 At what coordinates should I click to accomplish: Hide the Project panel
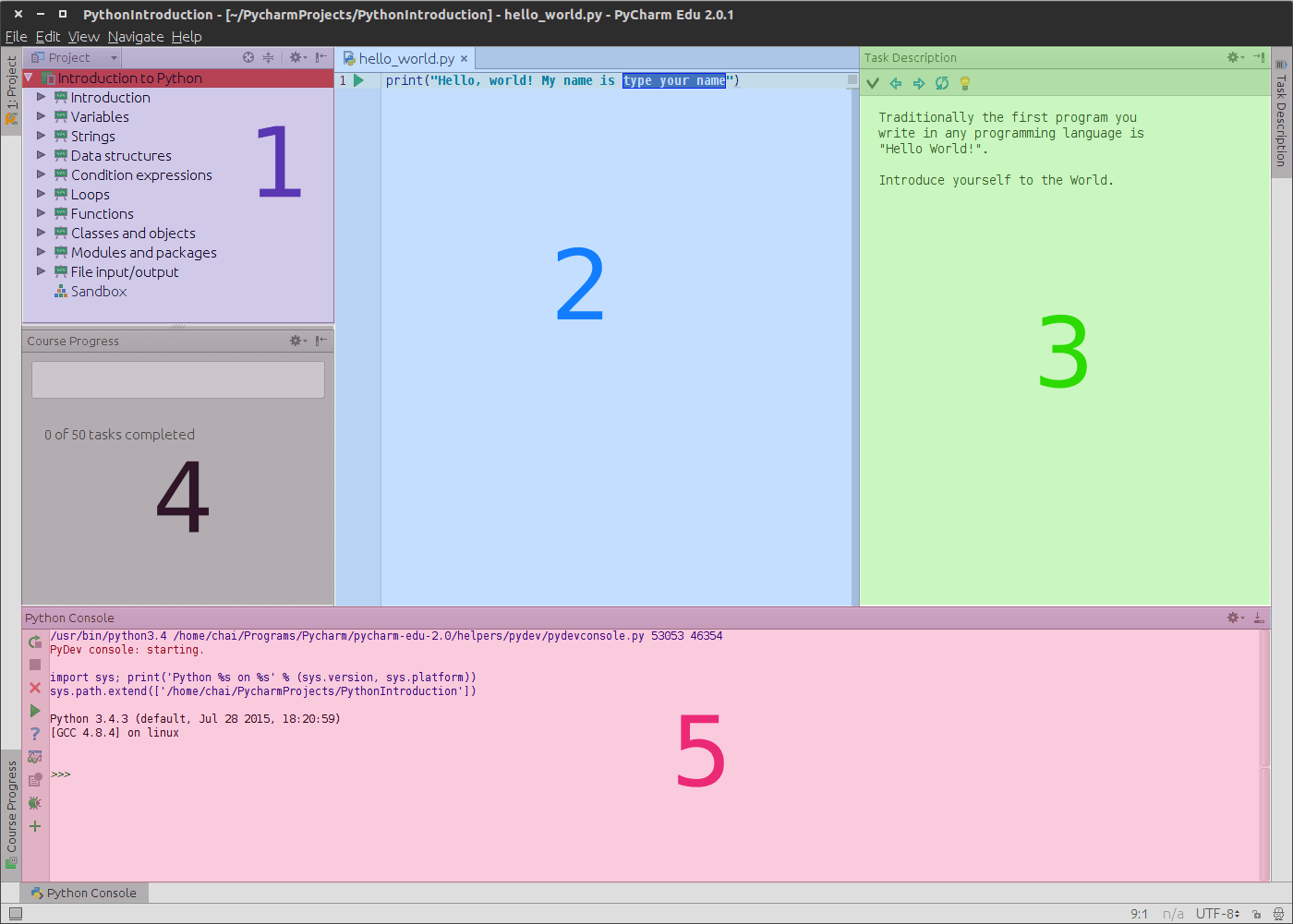320,57
